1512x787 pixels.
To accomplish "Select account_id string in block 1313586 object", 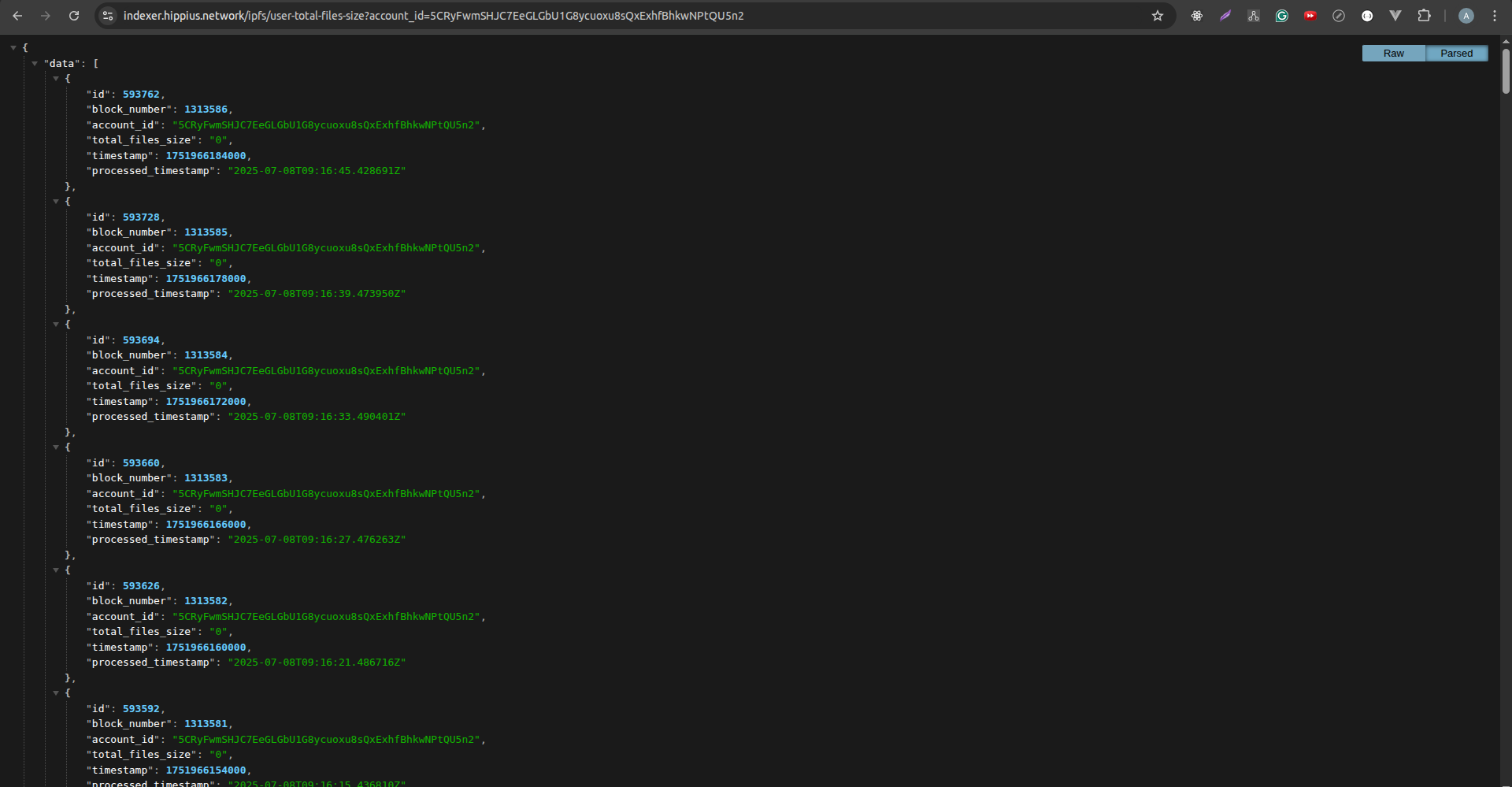I will click(x=326, y=125).
